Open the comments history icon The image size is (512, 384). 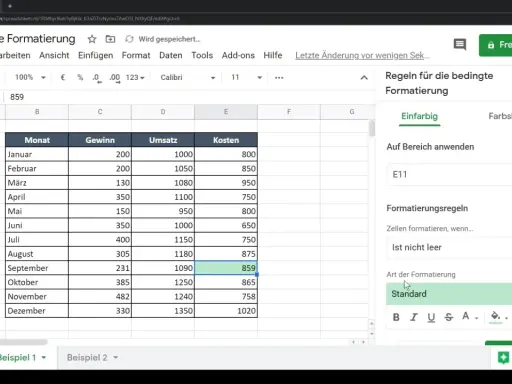click(x=460, y=44)
